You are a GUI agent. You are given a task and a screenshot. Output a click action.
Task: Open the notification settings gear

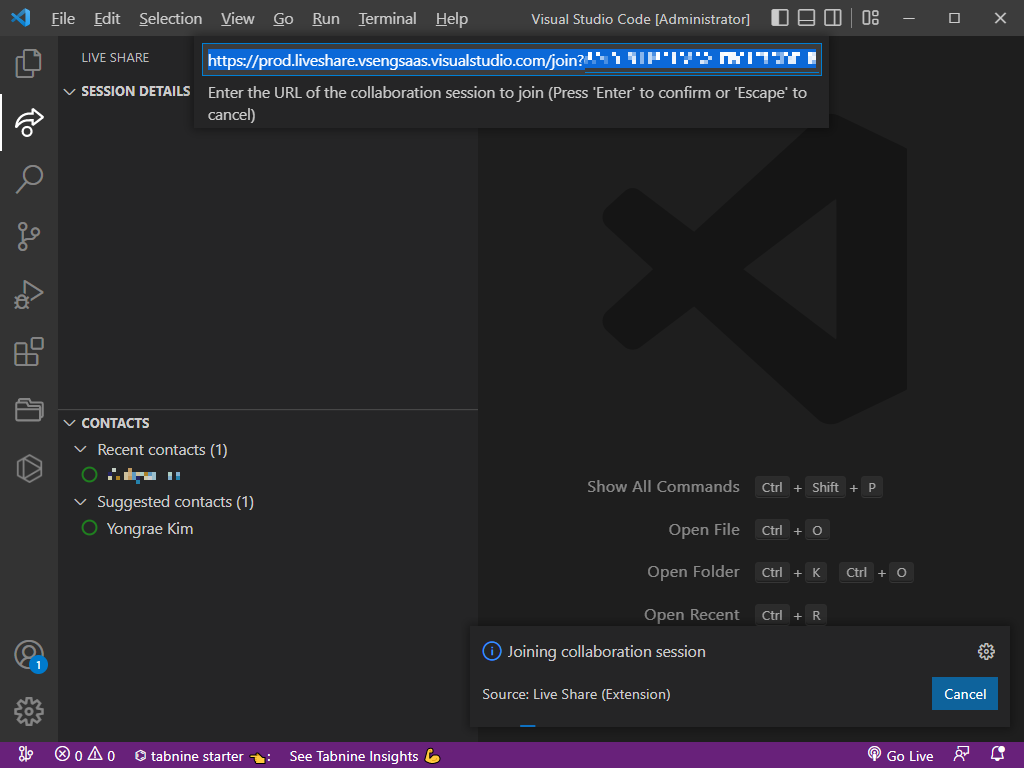986,651
